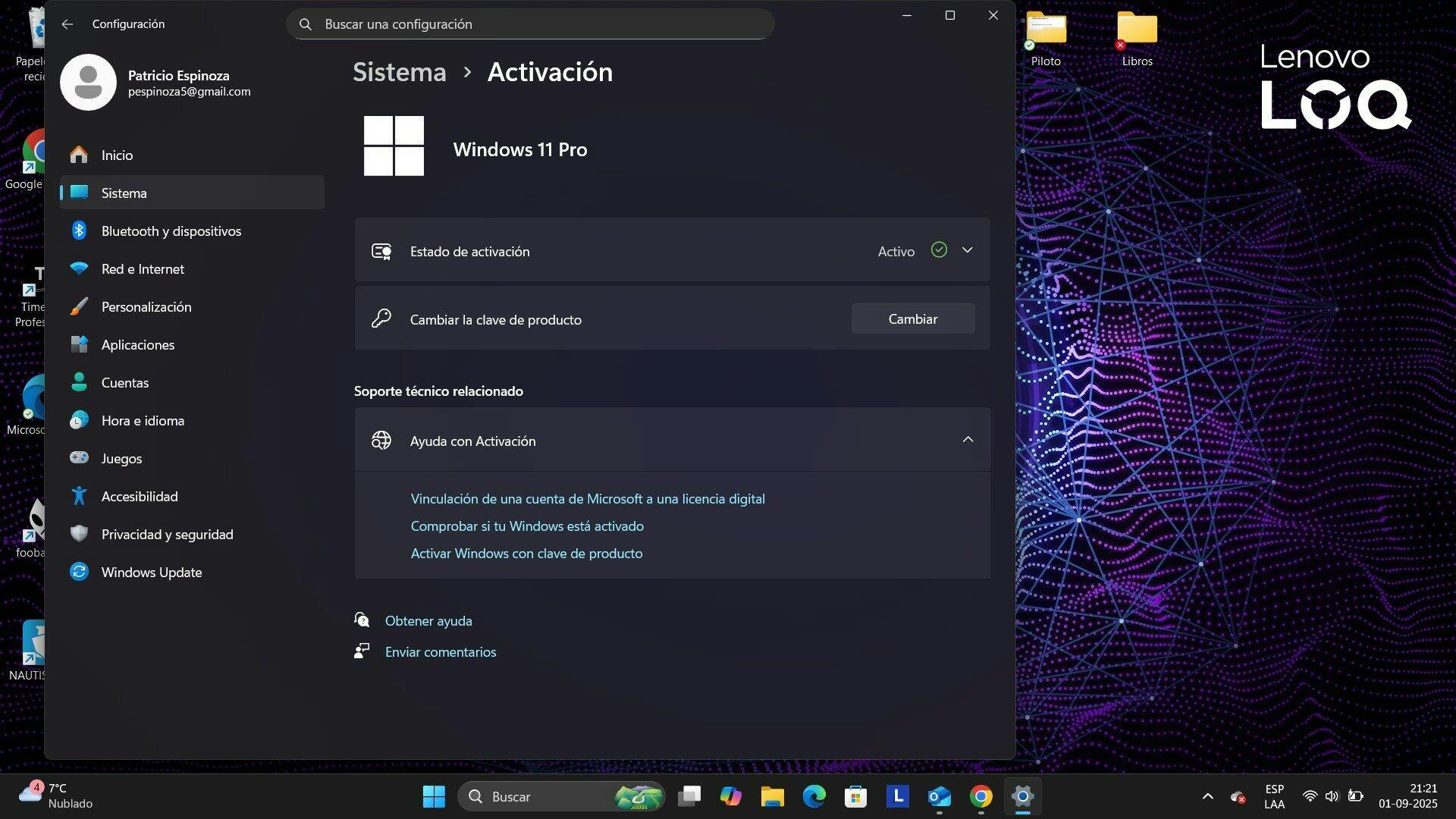Click the Sistema breadcrumb link

tap(400, 72)
